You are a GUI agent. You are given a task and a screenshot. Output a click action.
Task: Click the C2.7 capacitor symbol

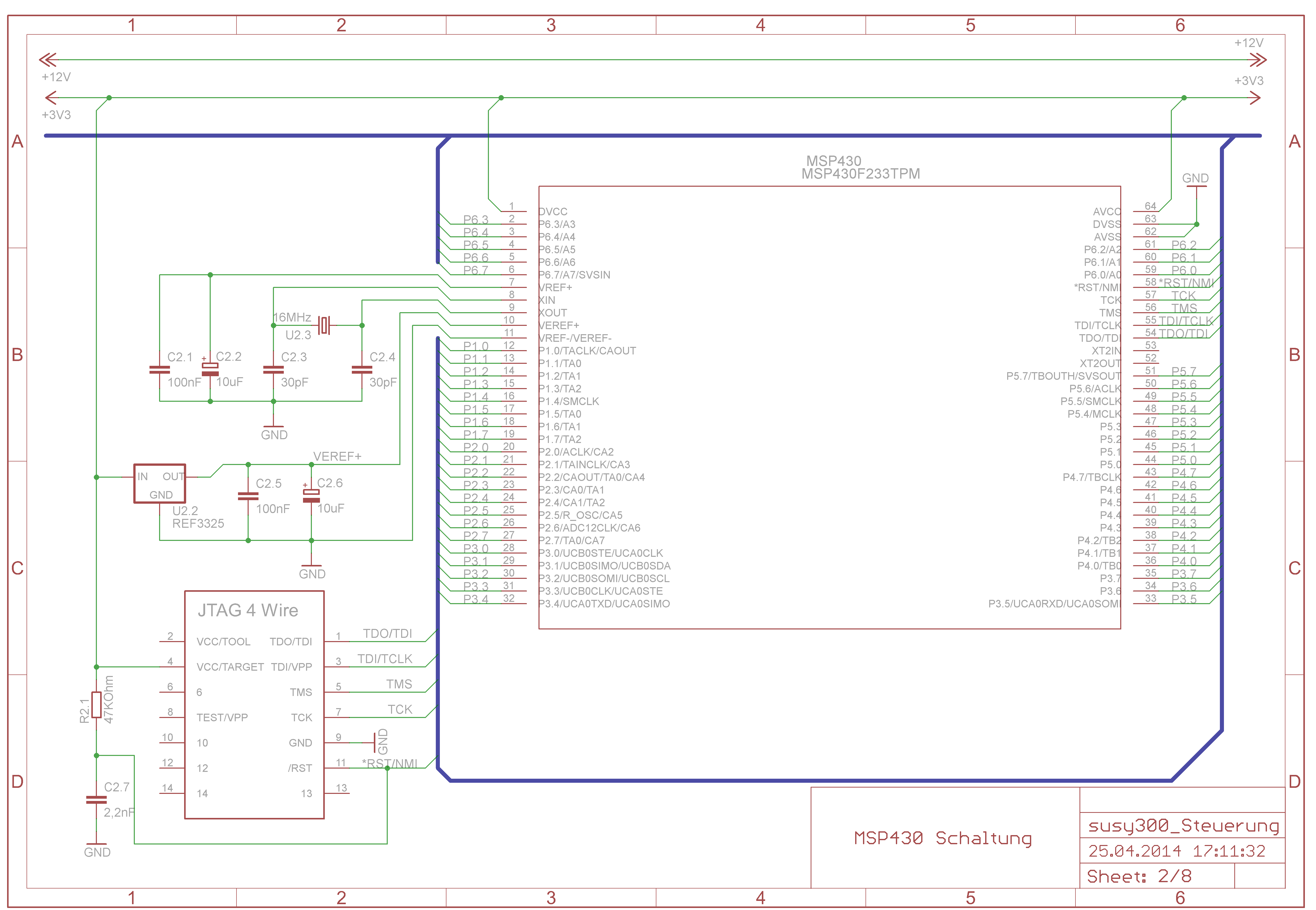tap(96, 800)
